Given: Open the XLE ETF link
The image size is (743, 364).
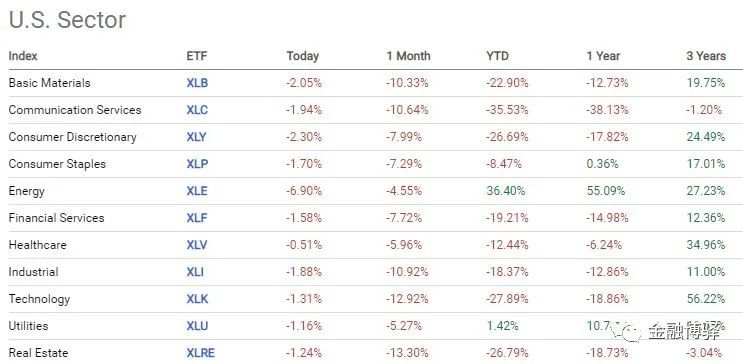Looking at the screenshot, I should coord(197,191).
